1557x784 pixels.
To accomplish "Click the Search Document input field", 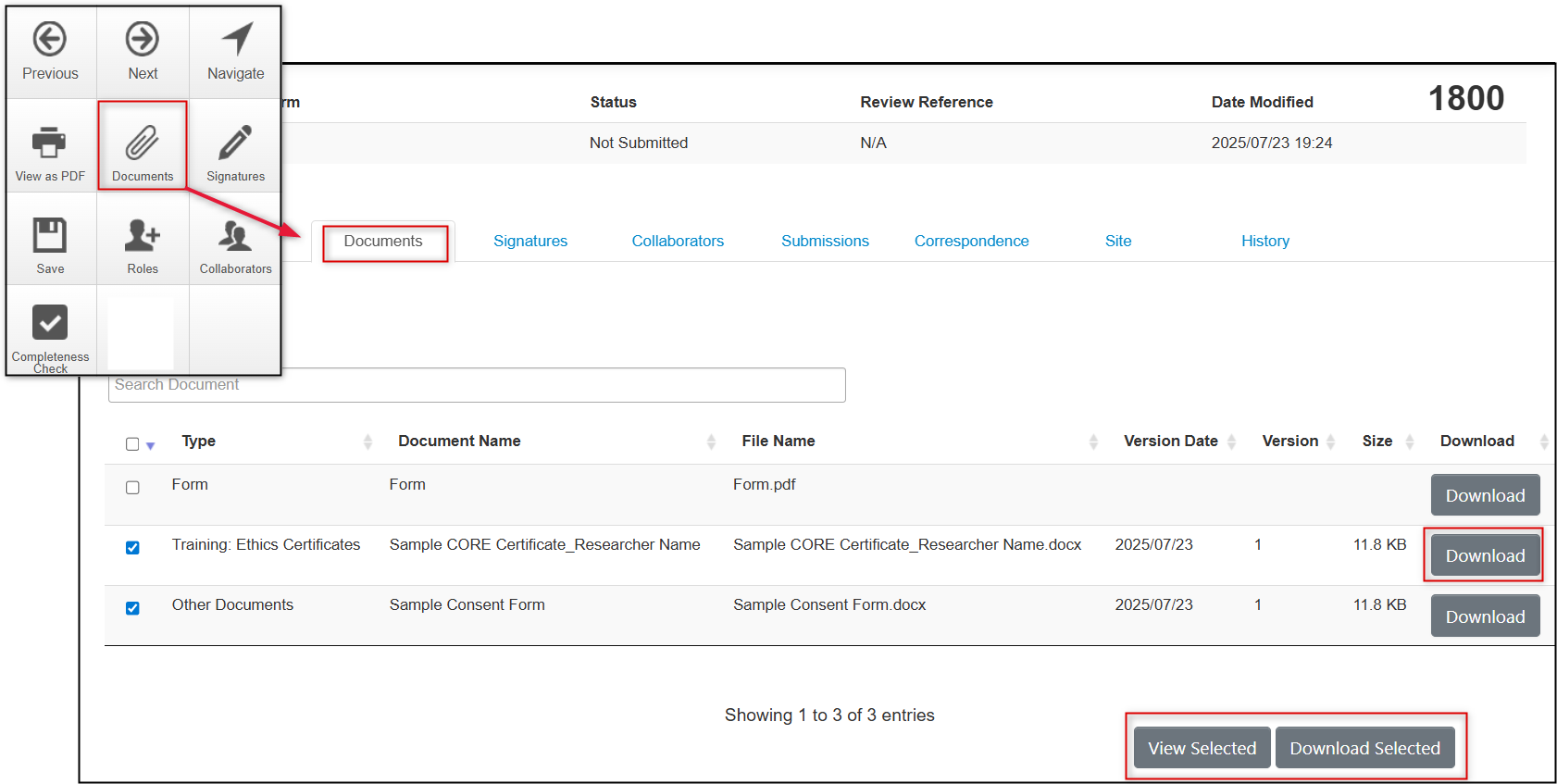I will (x=477, y=385).
